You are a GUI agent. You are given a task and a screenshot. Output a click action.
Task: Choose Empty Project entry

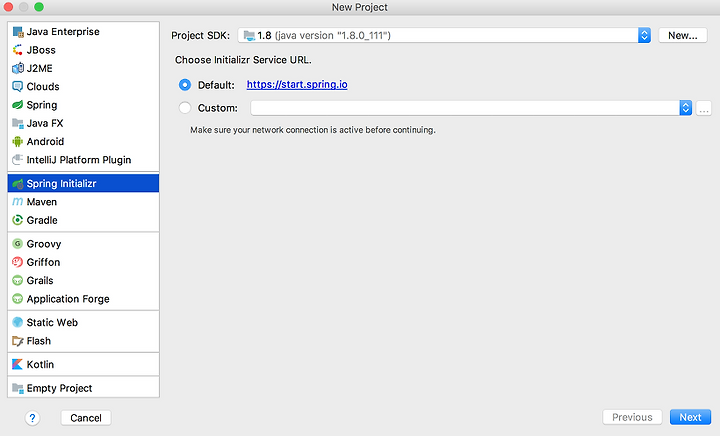coord(84,388)
